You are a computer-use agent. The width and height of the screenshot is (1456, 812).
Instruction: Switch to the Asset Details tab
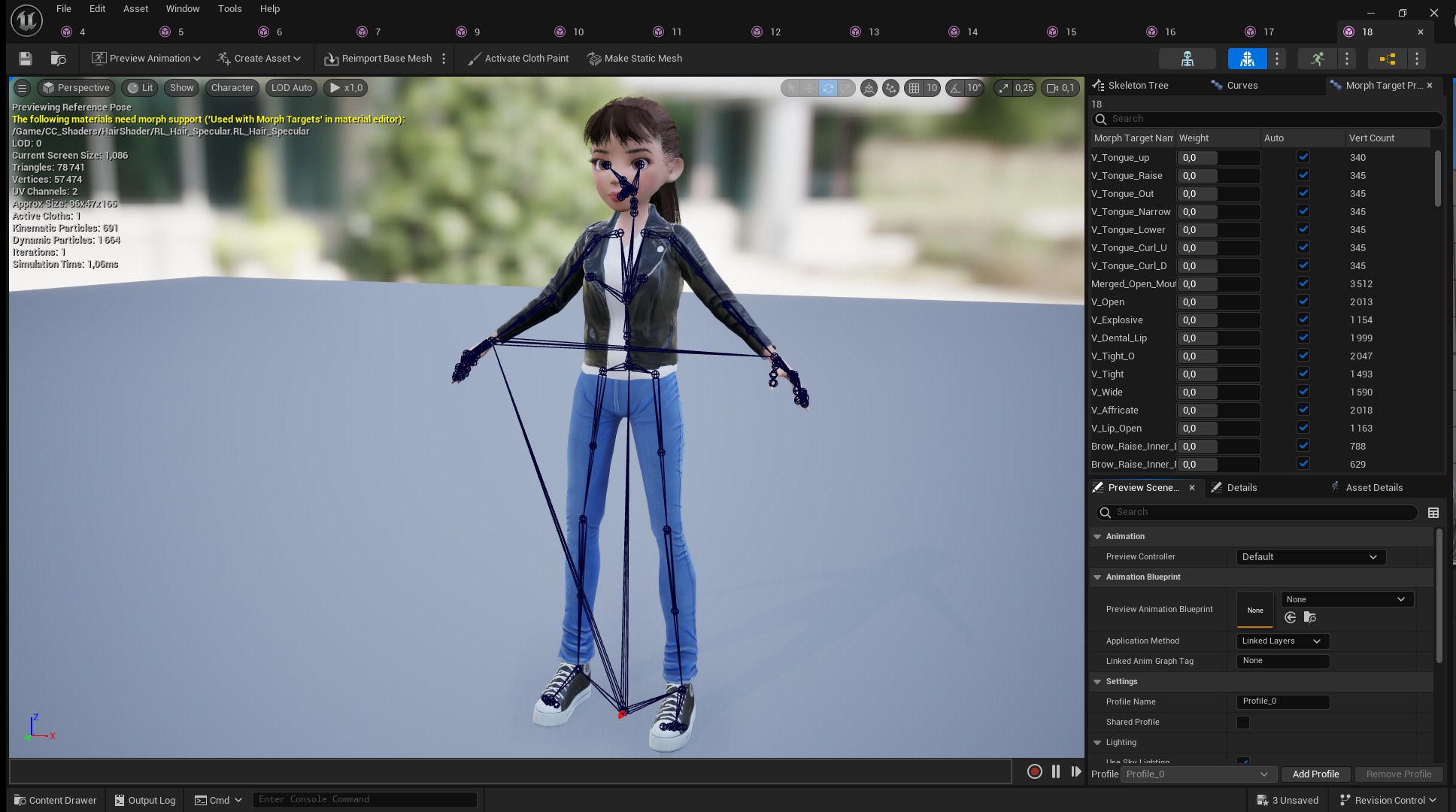(1374, 488)
